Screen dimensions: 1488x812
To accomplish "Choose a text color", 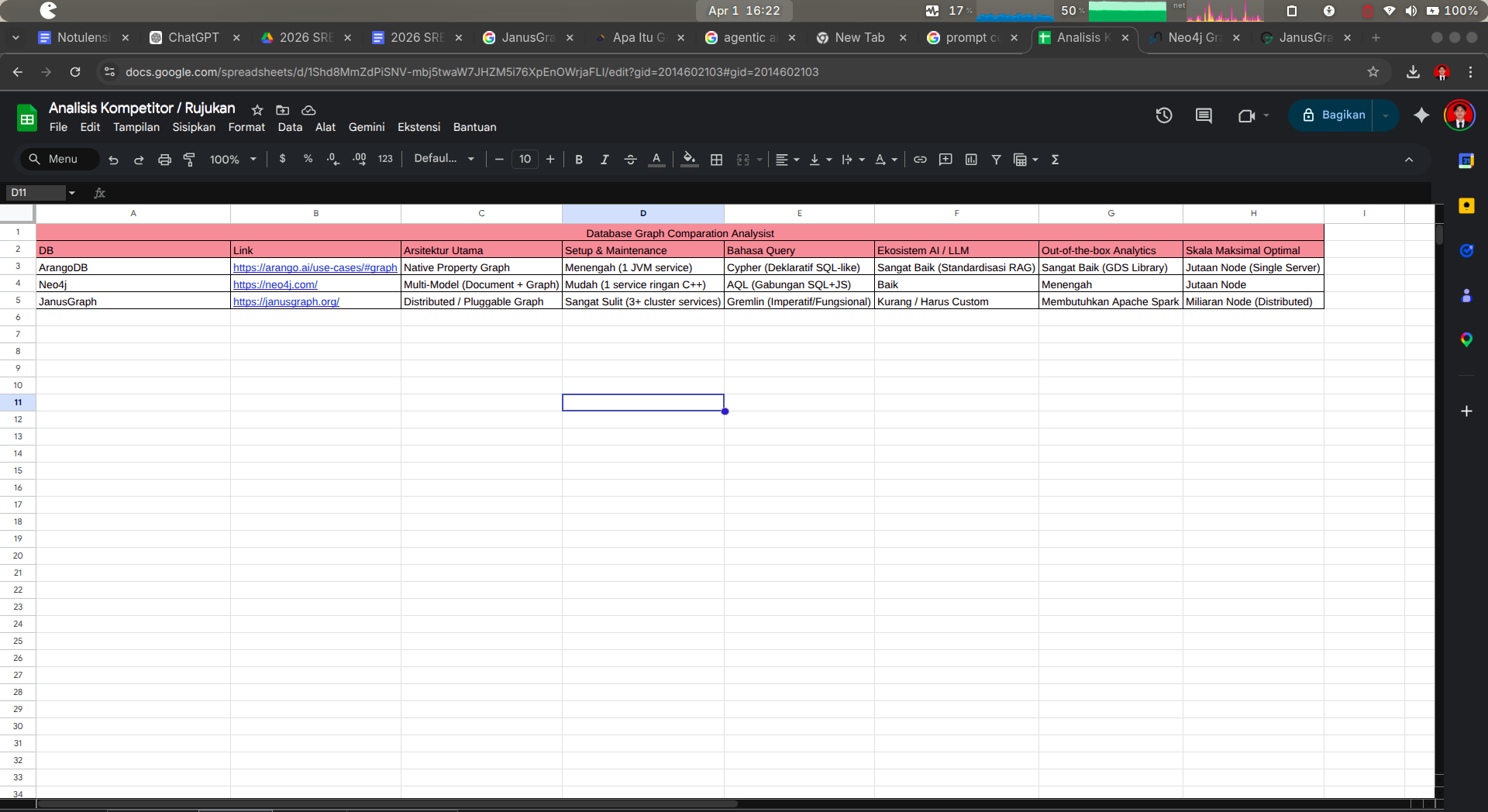I will [x=656, y=160].
